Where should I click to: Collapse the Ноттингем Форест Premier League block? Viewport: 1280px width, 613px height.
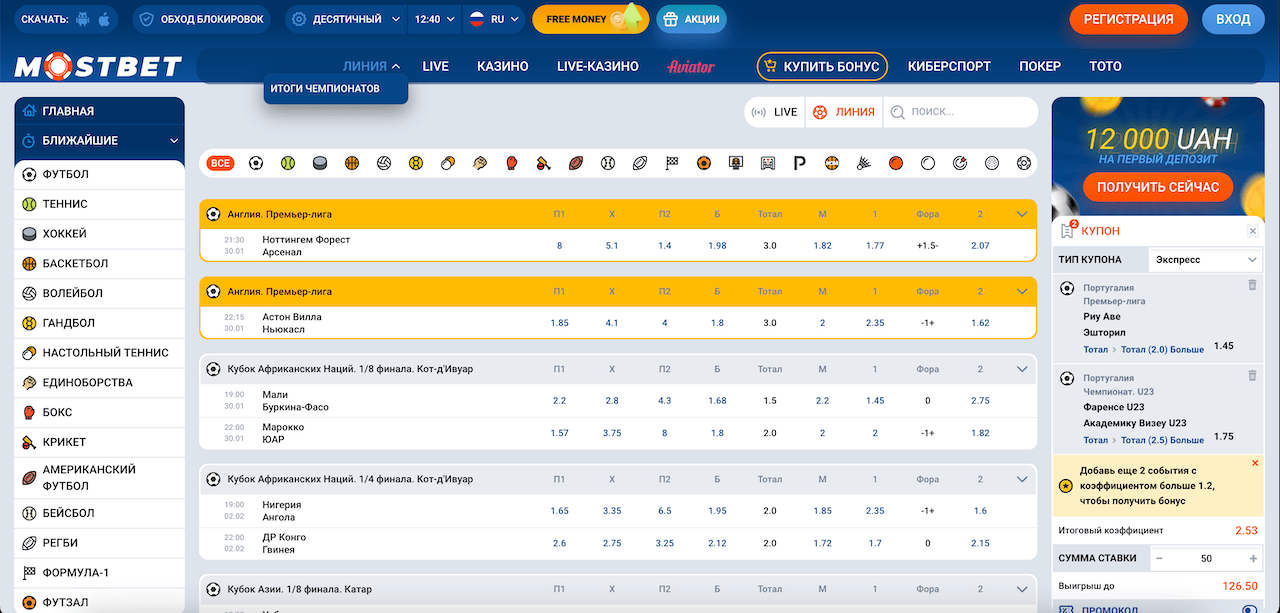(1022, 214)
